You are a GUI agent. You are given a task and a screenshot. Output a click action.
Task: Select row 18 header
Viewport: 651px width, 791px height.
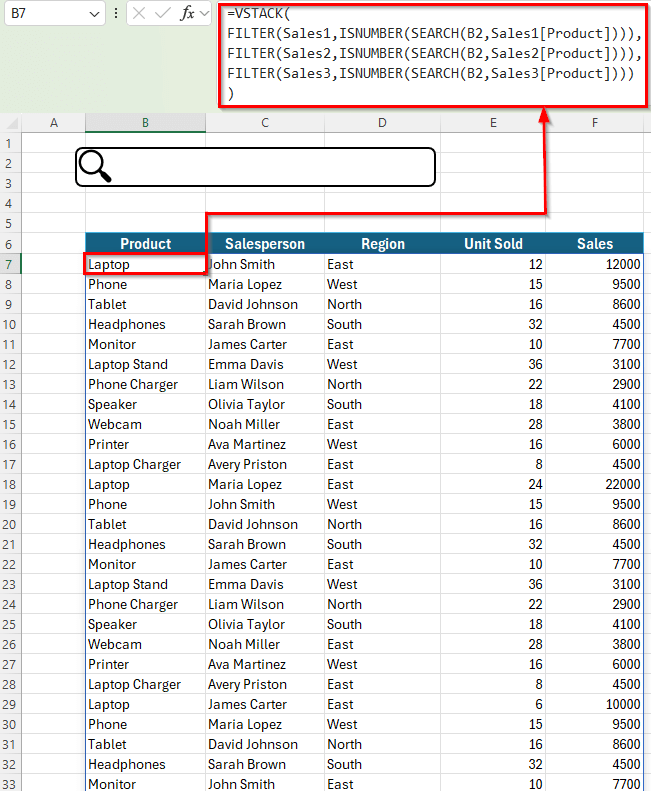(x=11, y=484)
